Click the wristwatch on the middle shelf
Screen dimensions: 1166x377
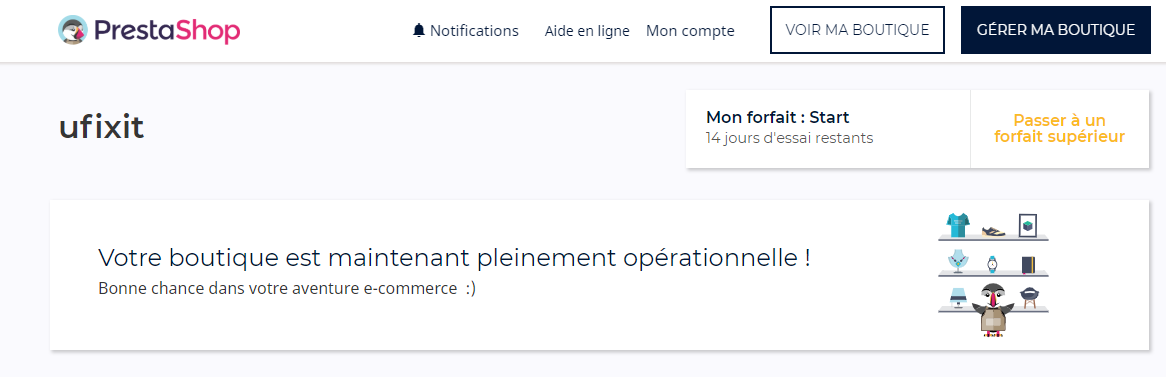click(x=992, y=264)
